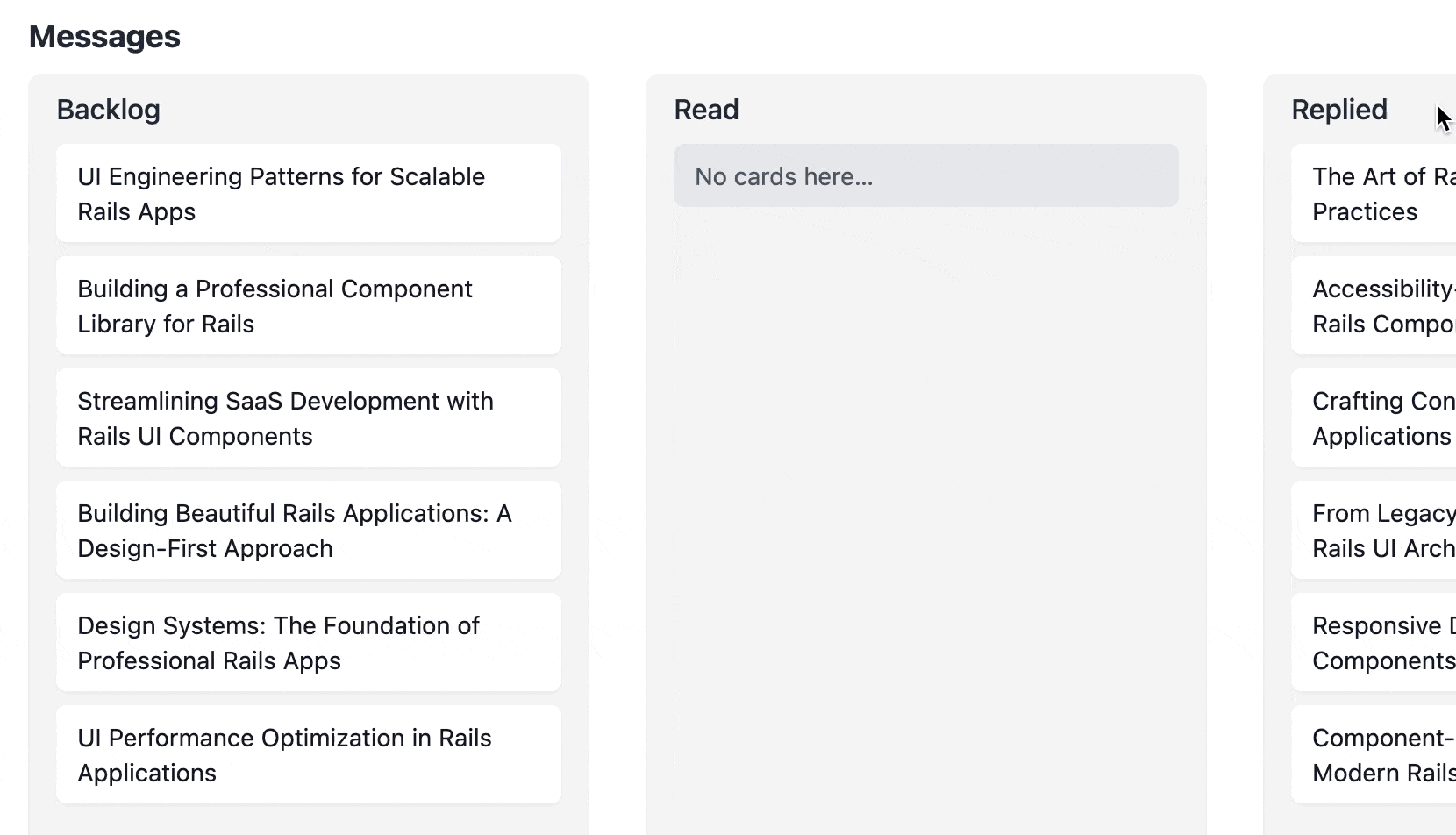Open Building a Professional Component Library card
Viewport: 1456px width, 835px height.
pos(308,306)
